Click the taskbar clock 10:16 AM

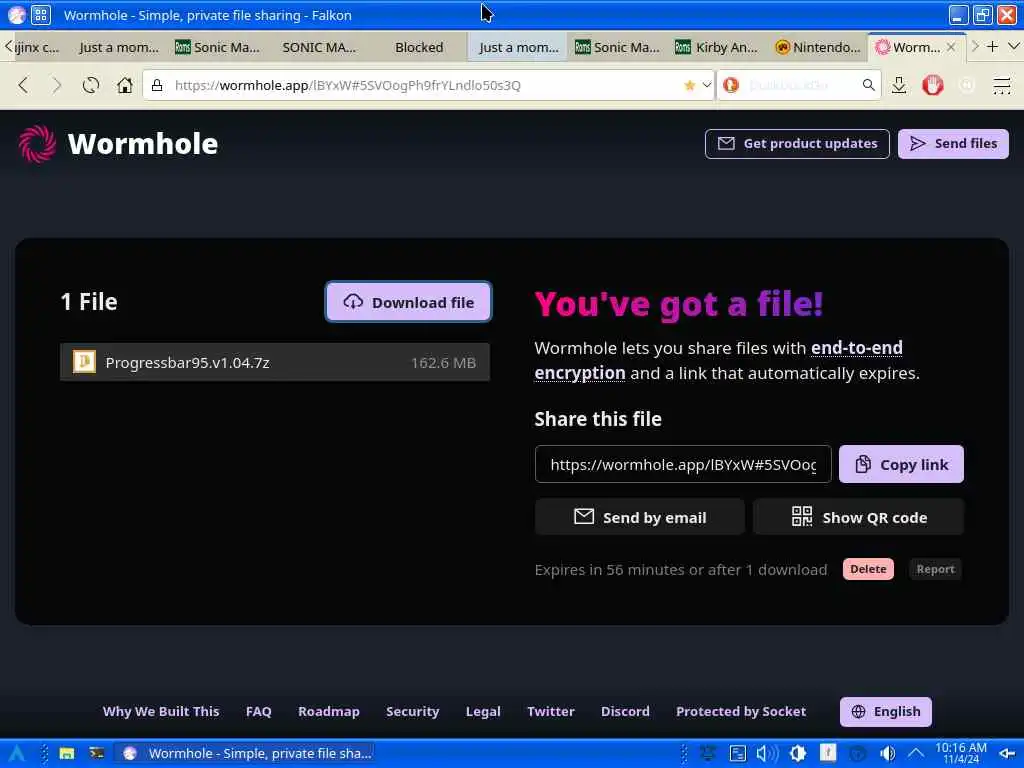click(x=961, y=753)
